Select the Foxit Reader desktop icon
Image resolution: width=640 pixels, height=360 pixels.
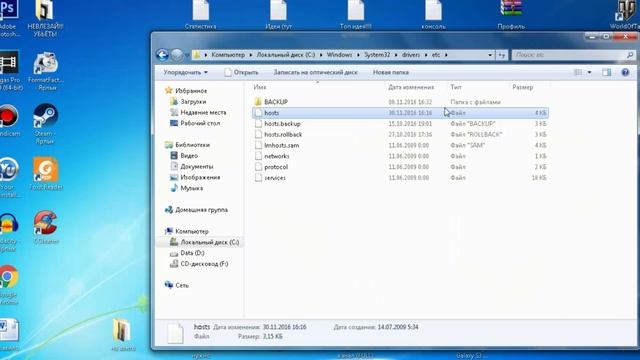pos(46,174)
